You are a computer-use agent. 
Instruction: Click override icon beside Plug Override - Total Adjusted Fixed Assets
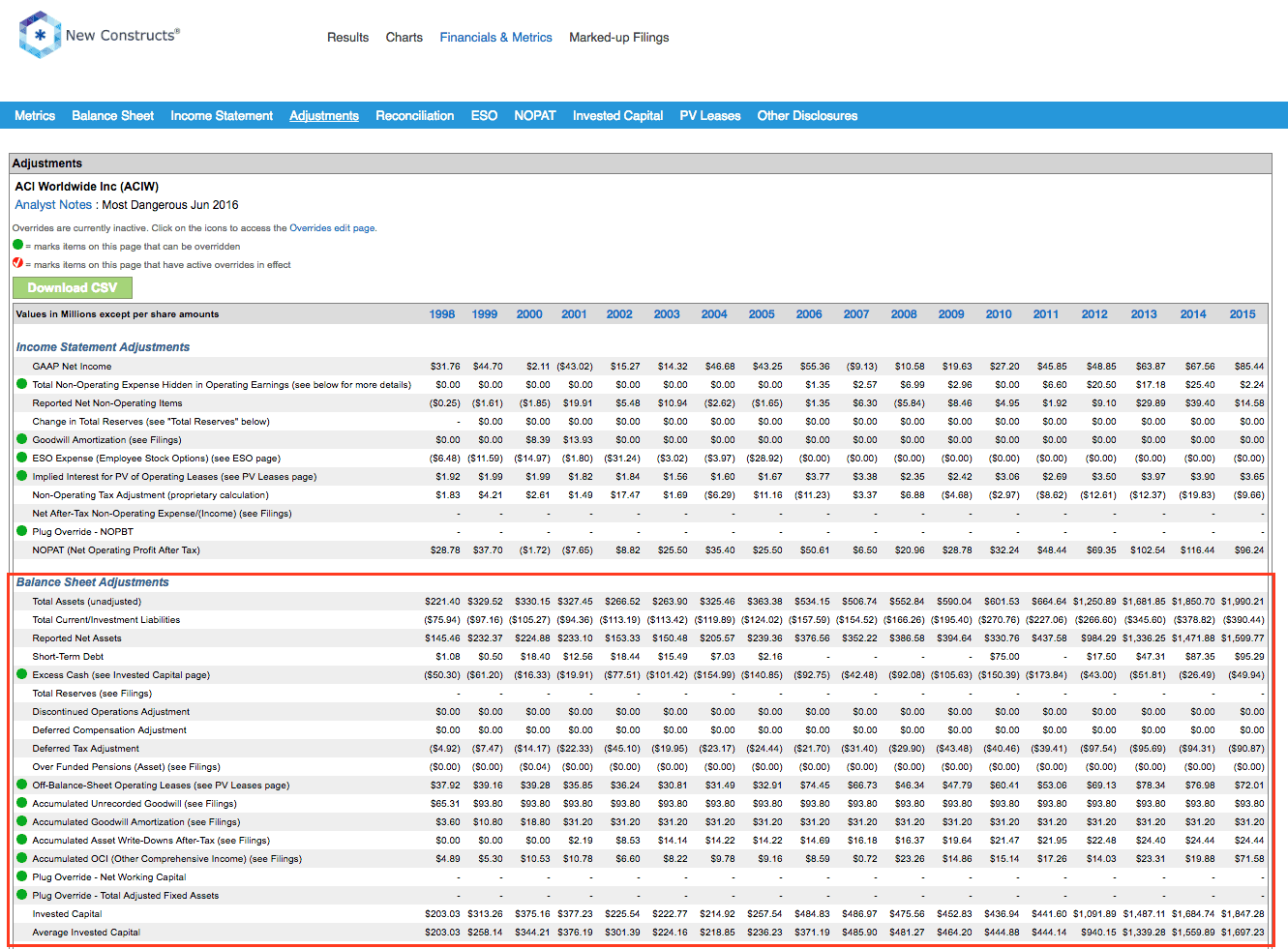(x=21, y=895)
